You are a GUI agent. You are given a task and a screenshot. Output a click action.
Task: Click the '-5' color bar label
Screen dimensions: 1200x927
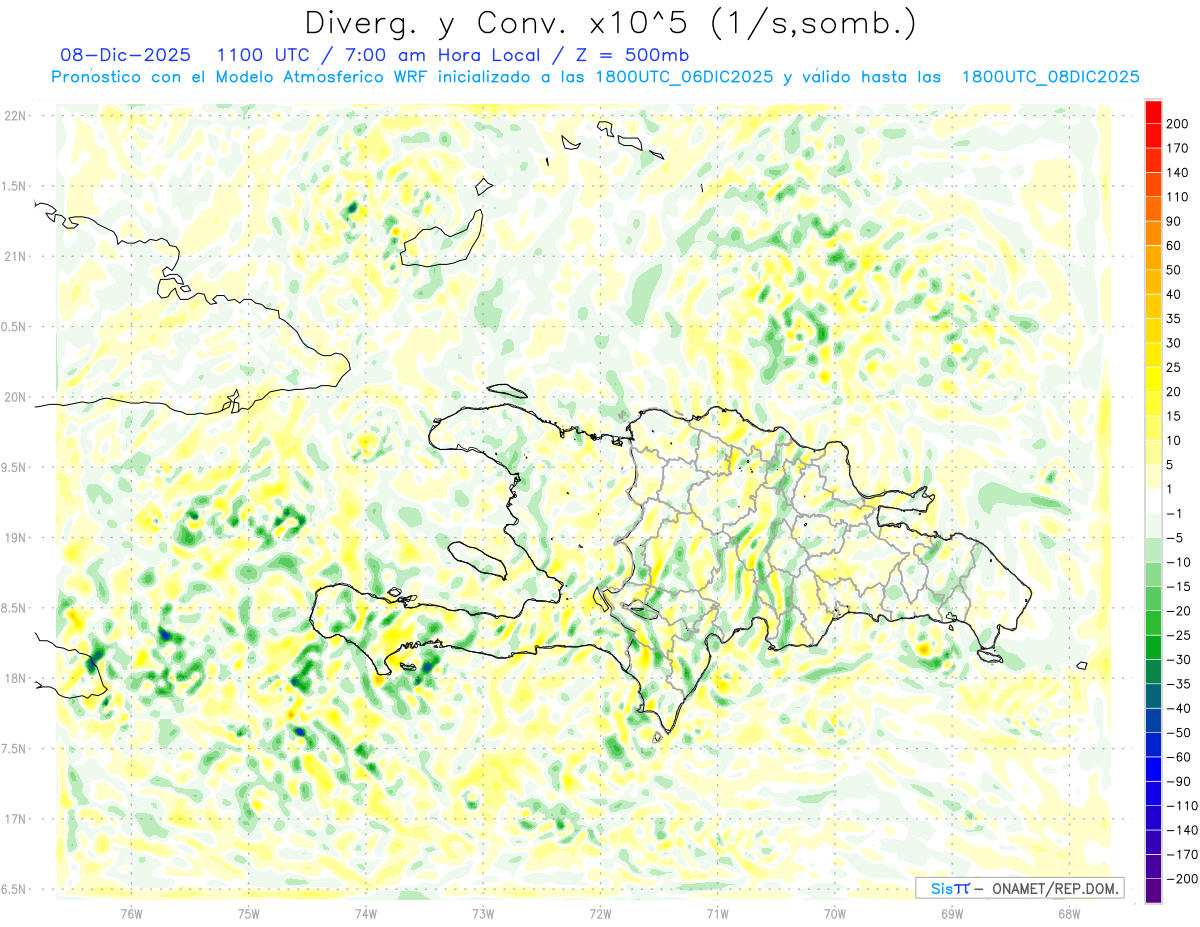[1176, 538]
